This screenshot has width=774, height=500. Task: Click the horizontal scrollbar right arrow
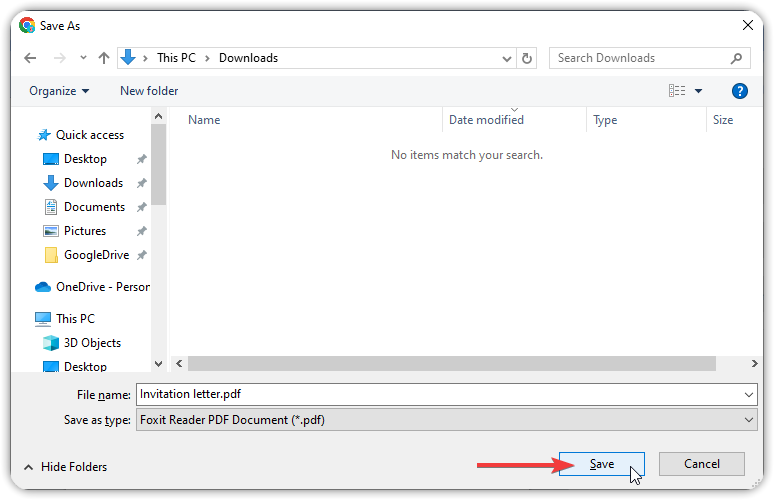click(x=754, y=364)
